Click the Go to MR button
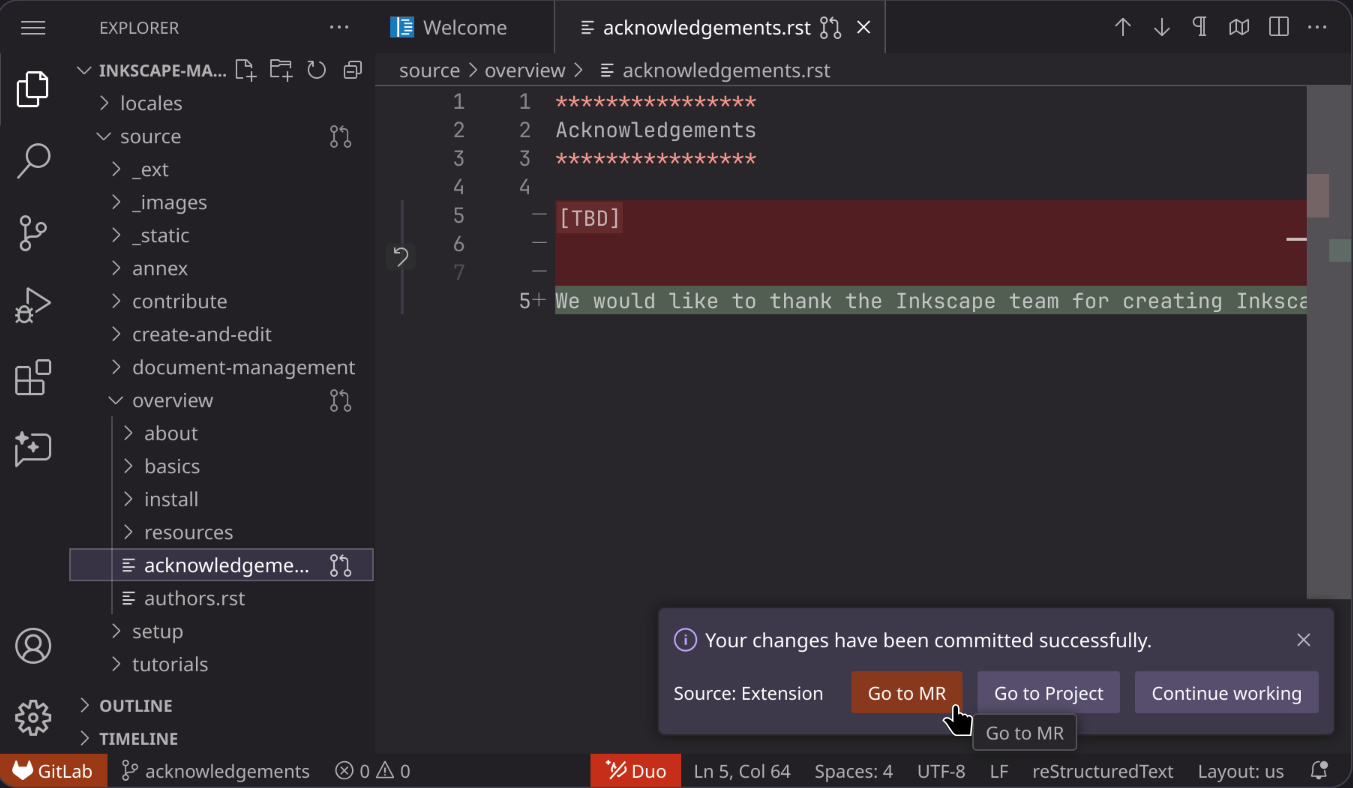Viewport: 1353px width, 788px height. (907, 693)
